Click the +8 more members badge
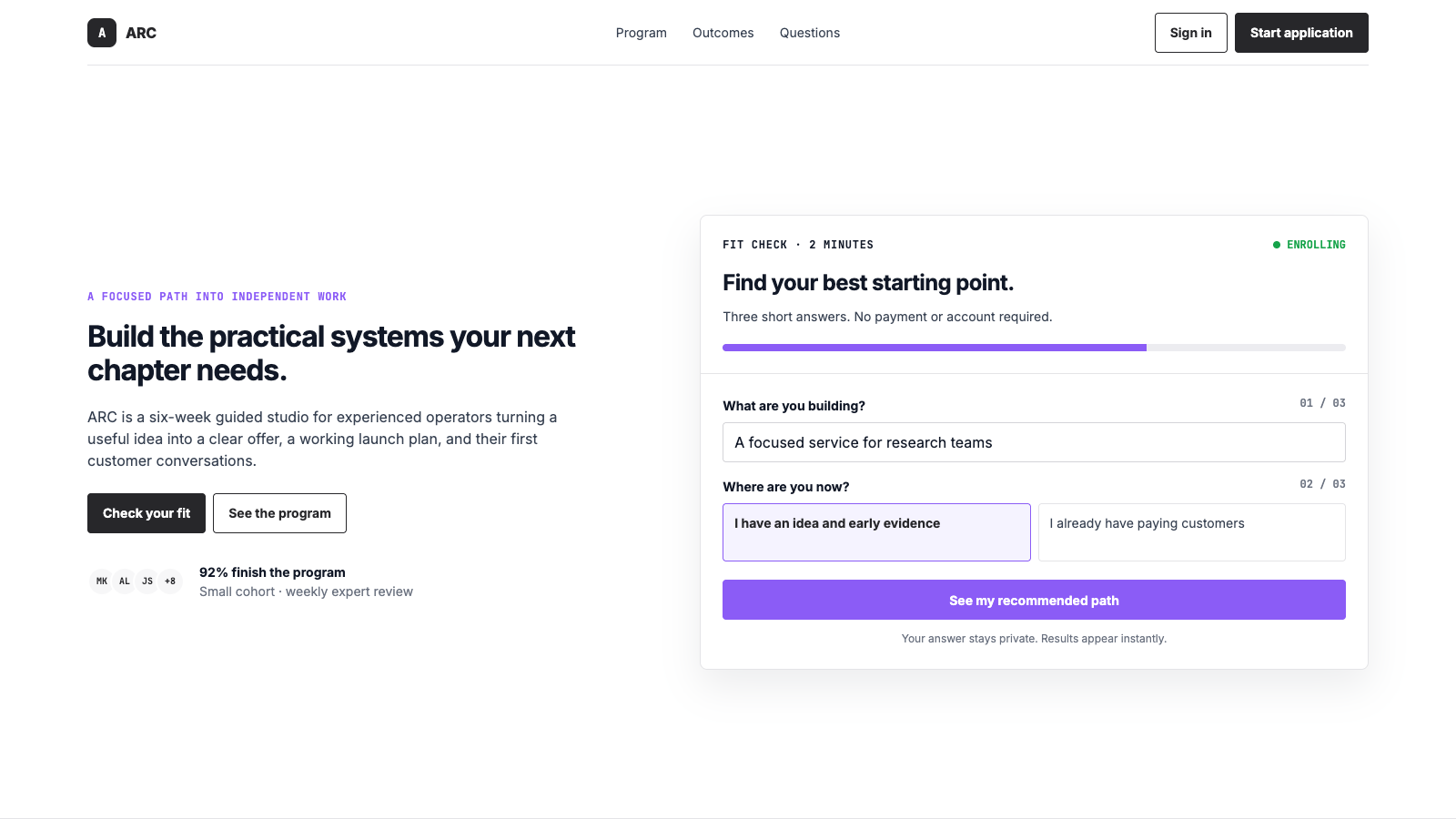The height and width of the screenshot is (819, 1456). click(170, 581)
